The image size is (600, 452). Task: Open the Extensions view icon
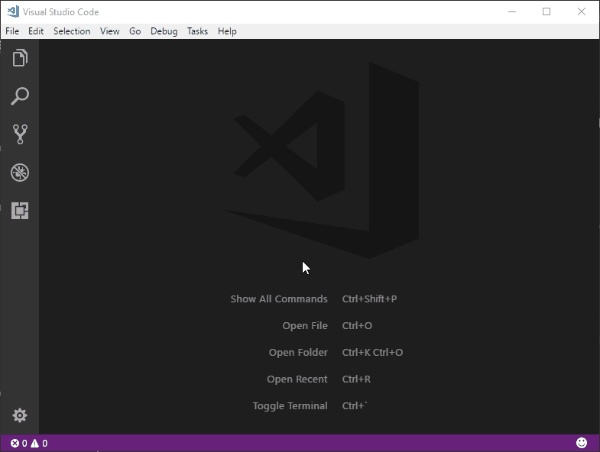click(x=20, y=211)
